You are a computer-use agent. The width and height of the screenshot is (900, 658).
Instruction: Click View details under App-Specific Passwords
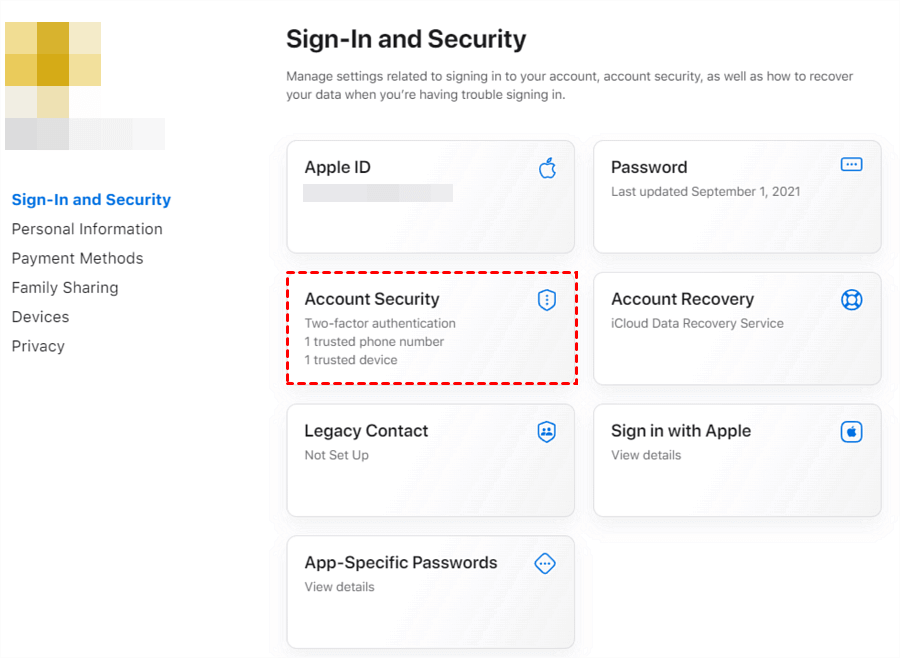click(339, 587)
